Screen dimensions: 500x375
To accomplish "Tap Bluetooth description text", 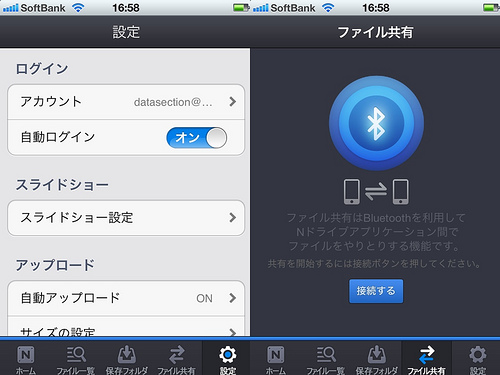I will click(x=376, y=232).
